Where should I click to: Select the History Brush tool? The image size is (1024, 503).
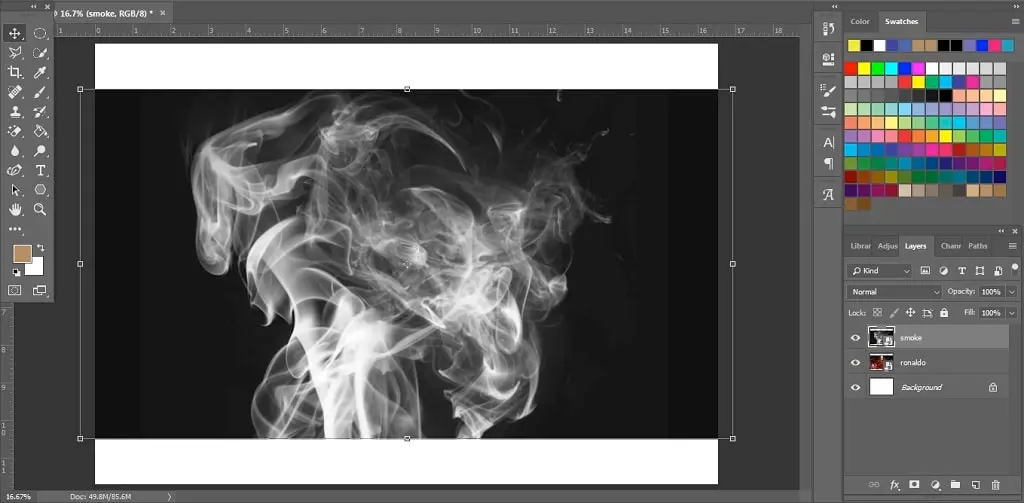point(40,112)
